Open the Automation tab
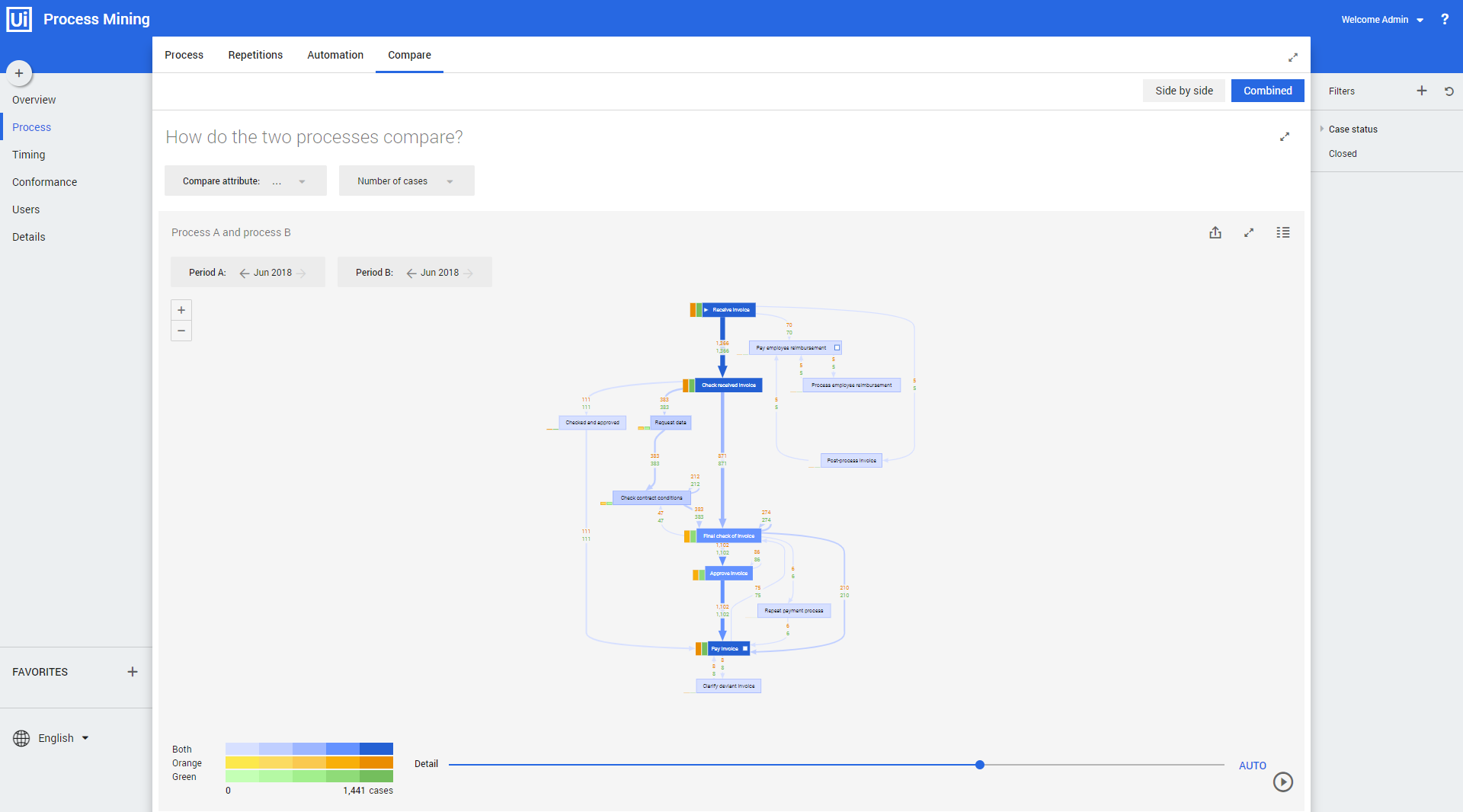The height and width of the screenshot is (812, 1463). tap(335, 55)
